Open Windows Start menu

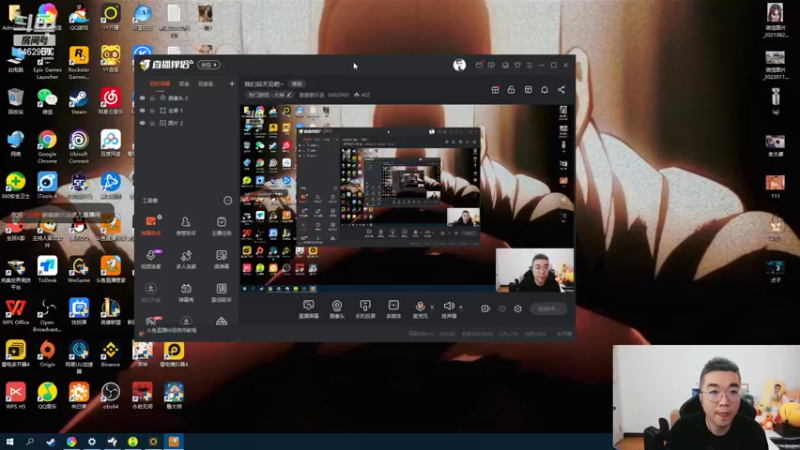10,442
